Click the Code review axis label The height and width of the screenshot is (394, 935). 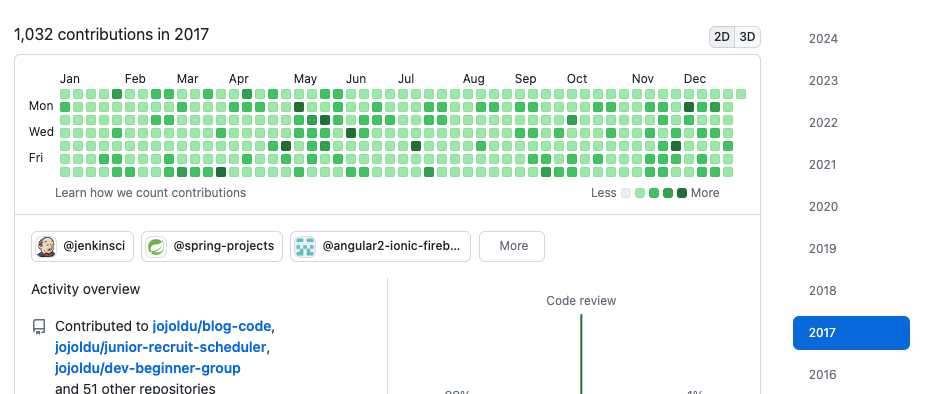click(x=581, y=301)
